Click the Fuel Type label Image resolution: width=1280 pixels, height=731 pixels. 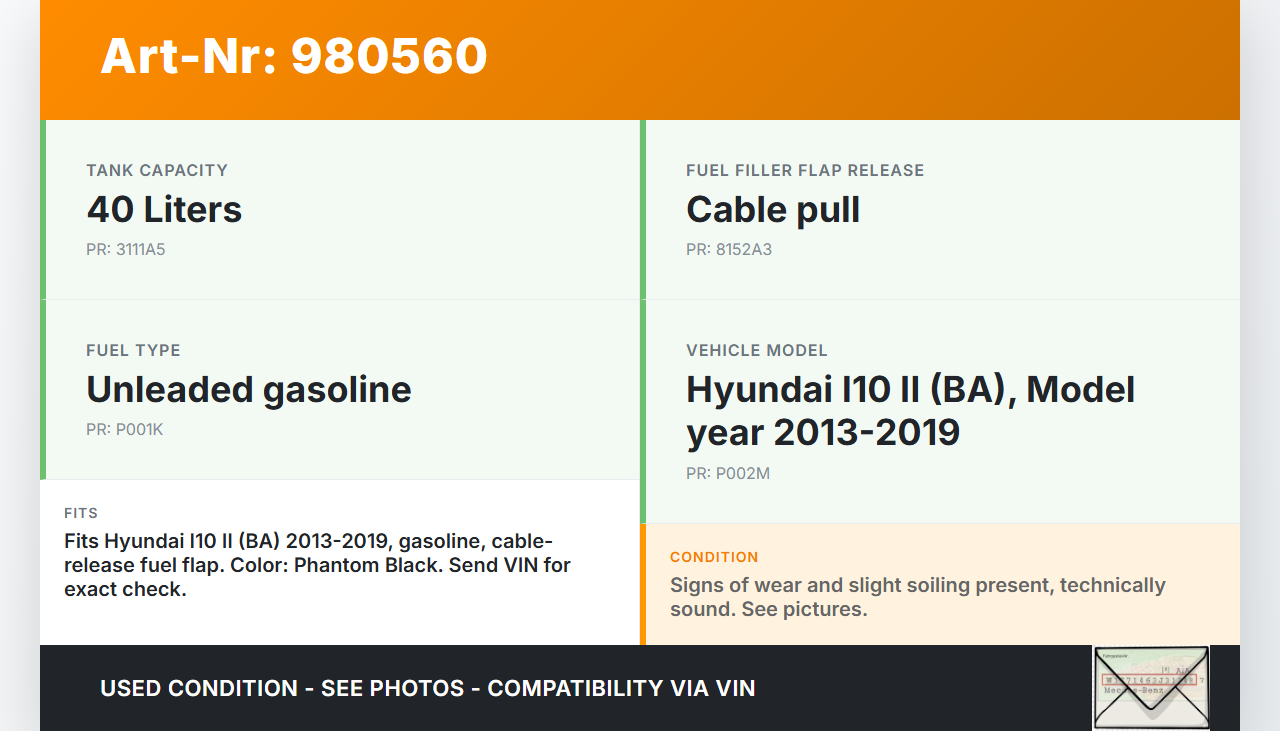(x=133, y=350)
